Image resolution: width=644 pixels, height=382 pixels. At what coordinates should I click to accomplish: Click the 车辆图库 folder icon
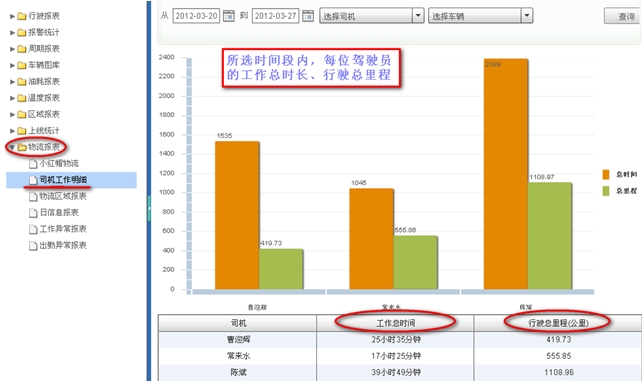tap(22, 65)
